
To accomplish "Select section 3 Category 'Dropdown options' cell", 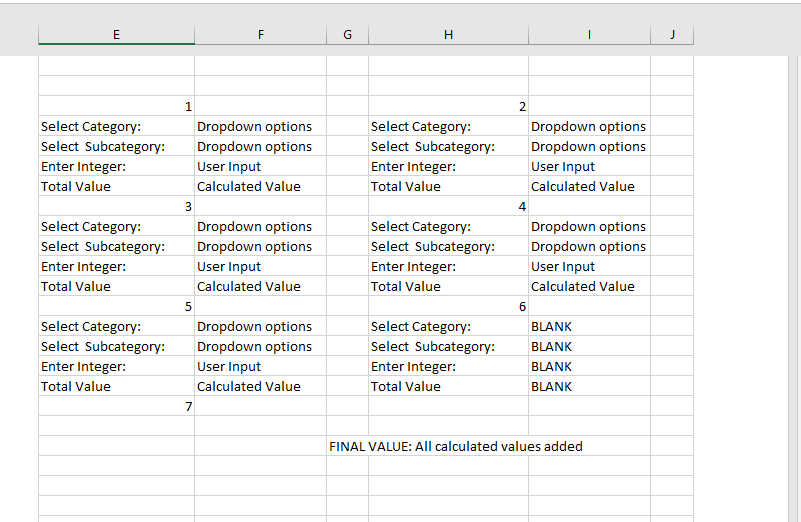I will pos(261,226).
